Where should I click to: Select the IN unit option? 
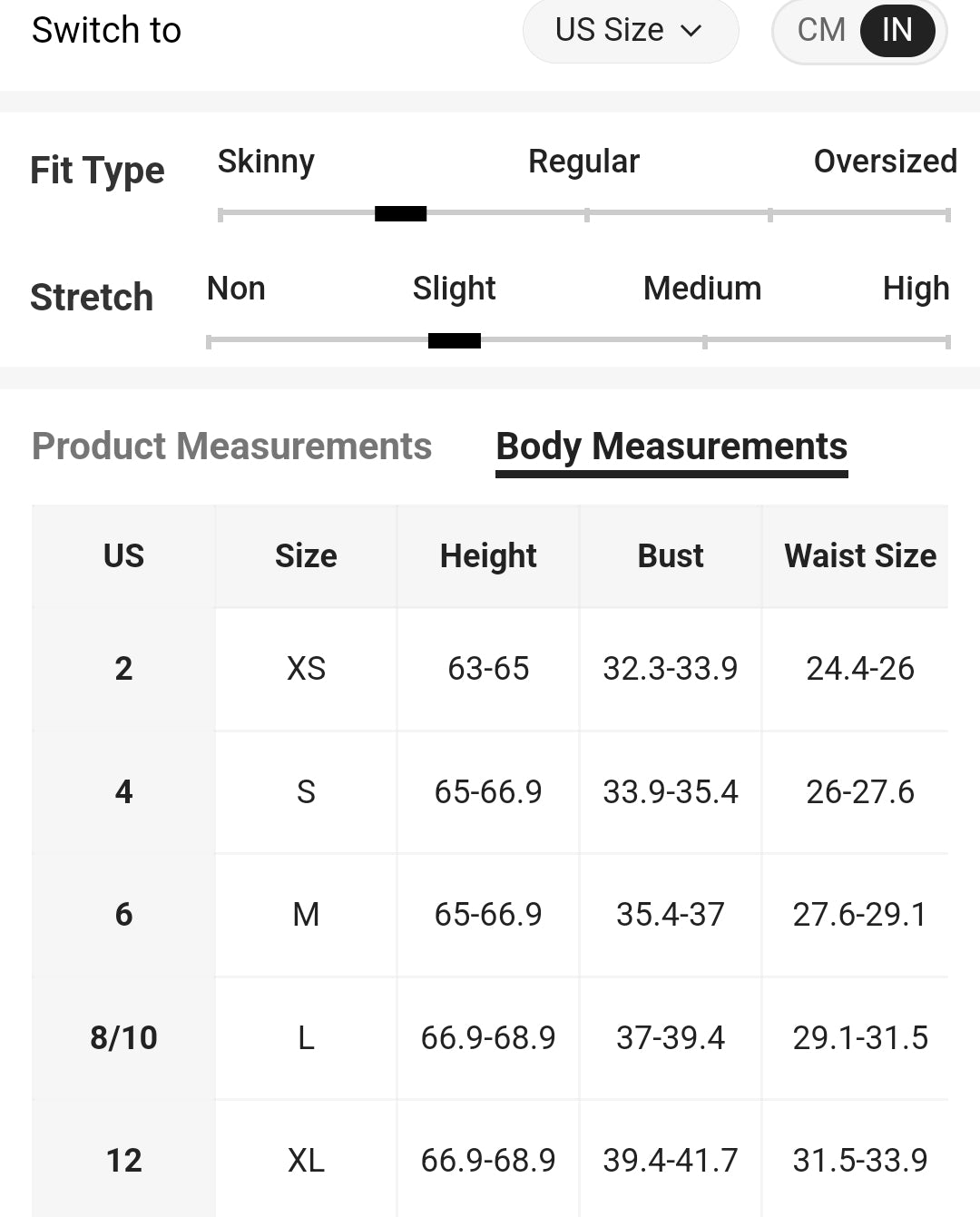897,30
